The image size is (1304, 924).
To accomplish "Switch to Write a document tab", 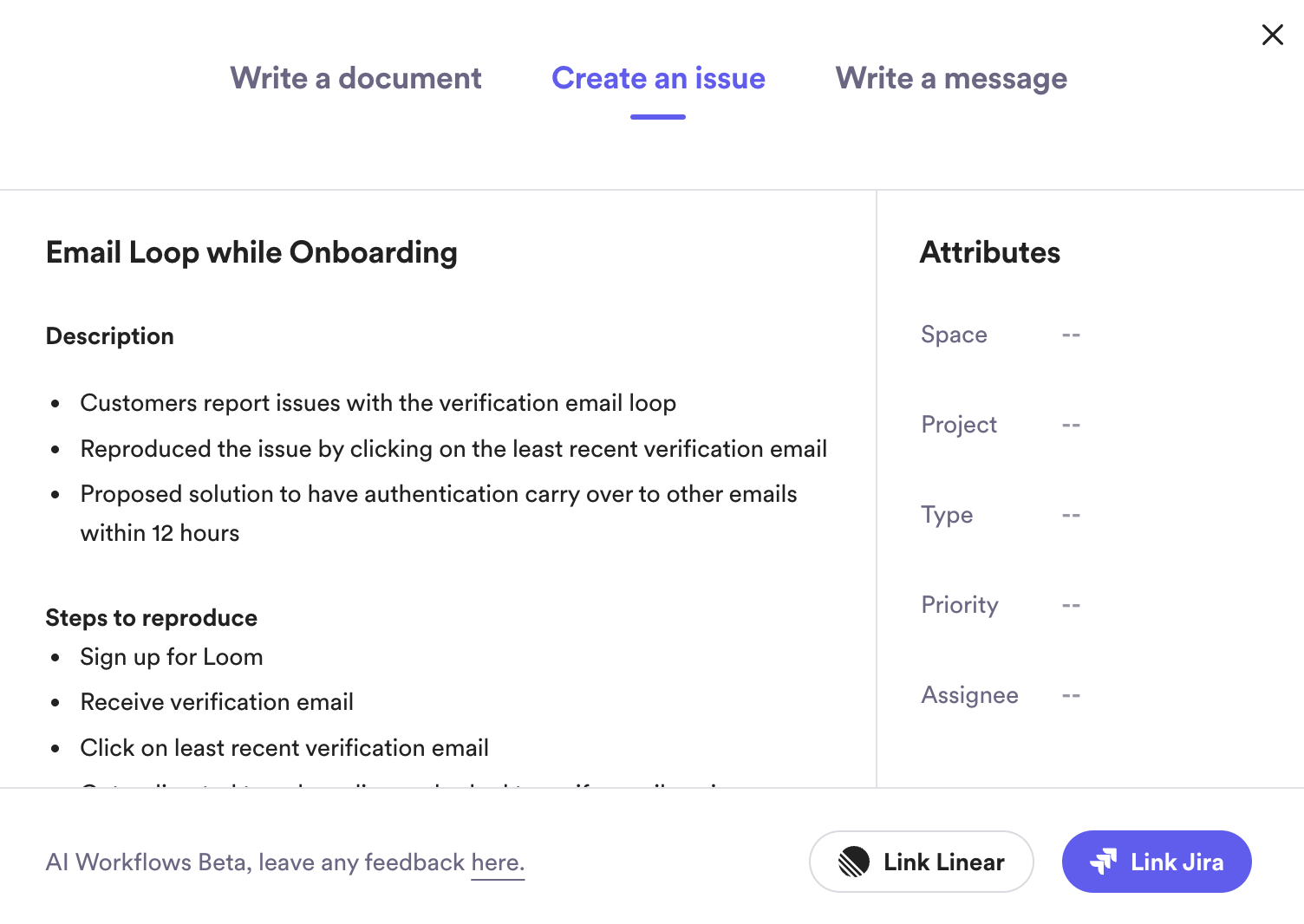I will pos(355,78).
